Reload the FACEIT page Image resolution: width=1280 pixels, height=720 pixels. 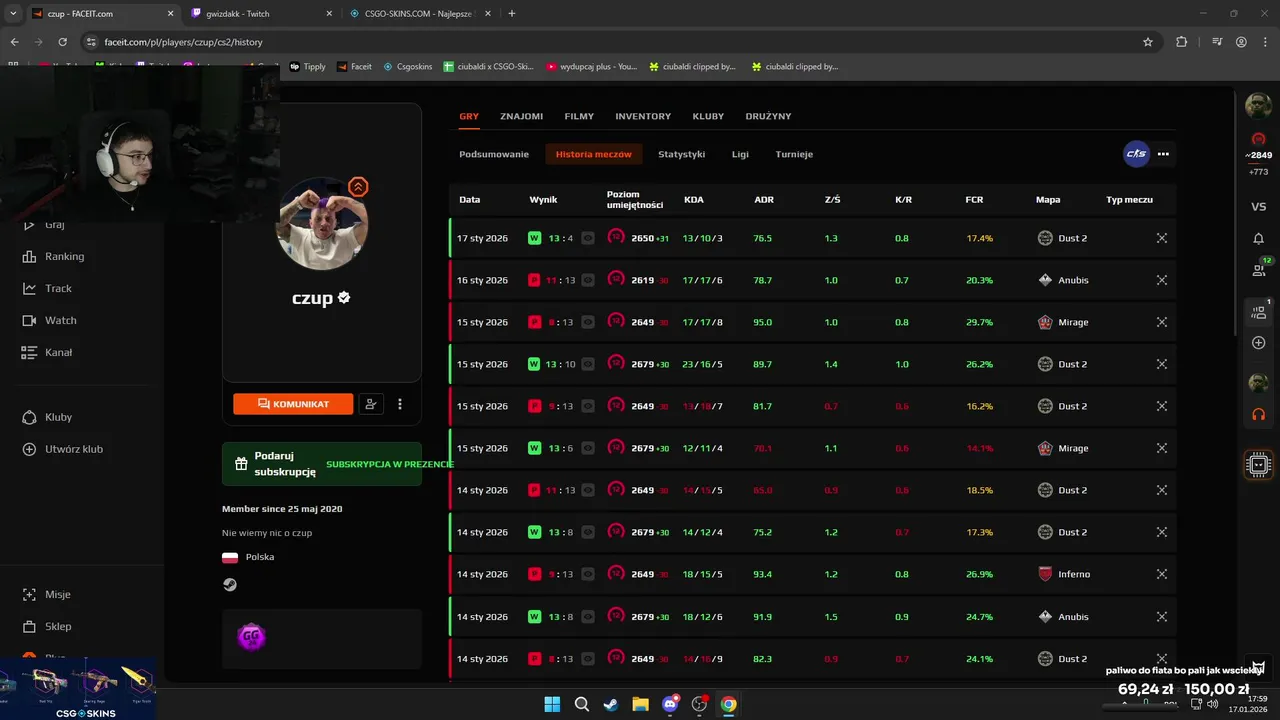coord(62,42)
